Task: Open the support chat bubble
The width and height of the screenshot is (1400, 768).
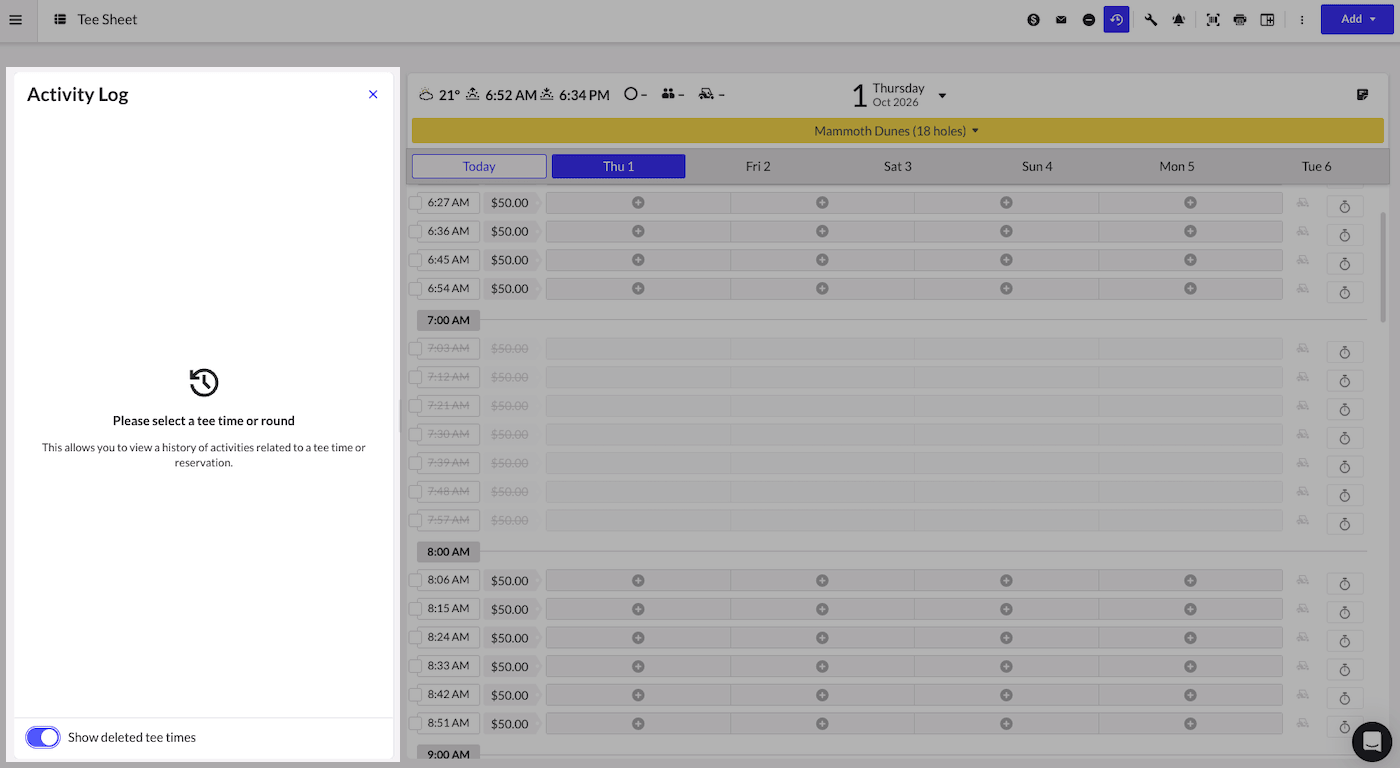Action: pos(1372,742)
